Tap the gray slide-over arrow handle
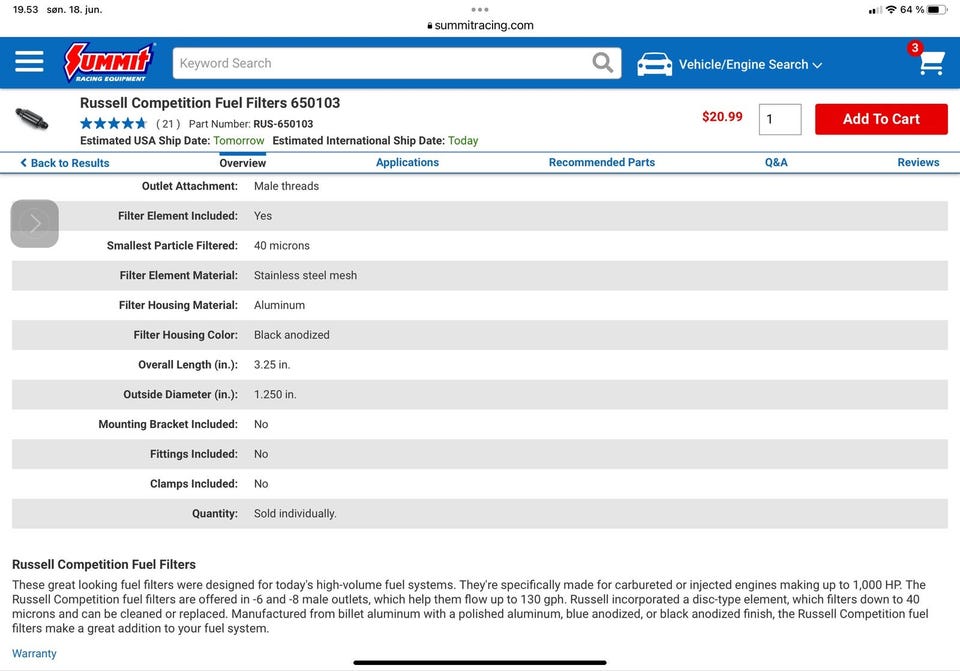 click(35, 223)
